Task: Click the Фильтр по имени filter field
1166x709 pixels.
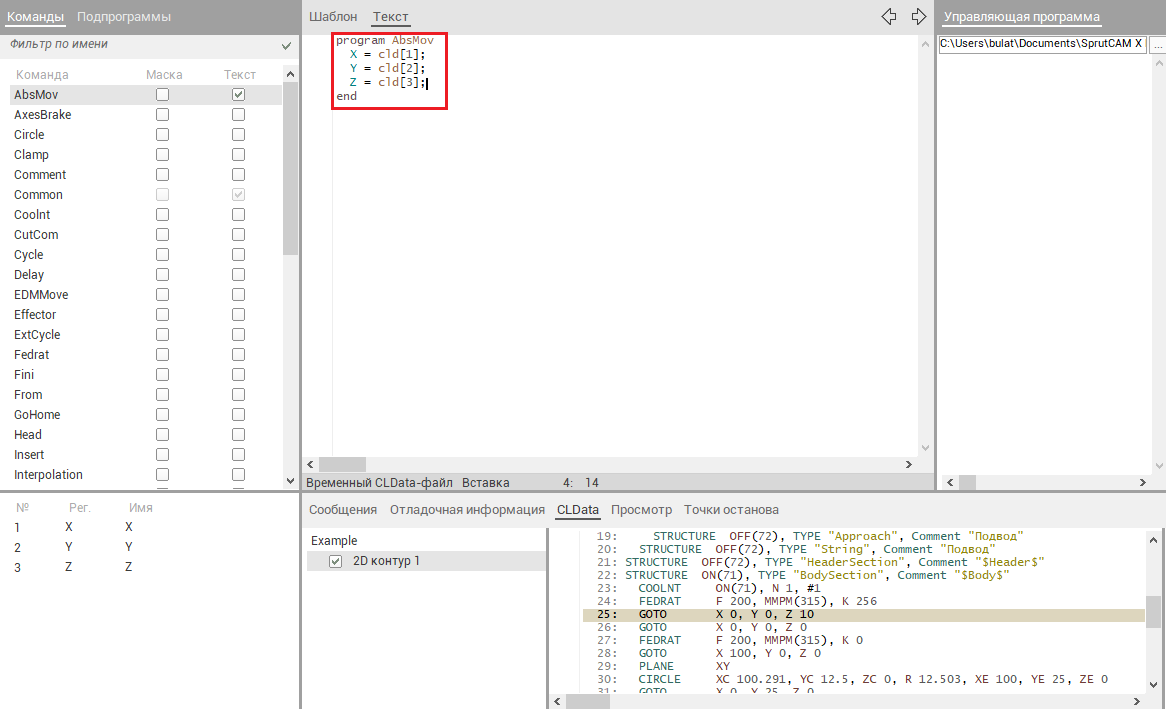Action: [140, 45]
